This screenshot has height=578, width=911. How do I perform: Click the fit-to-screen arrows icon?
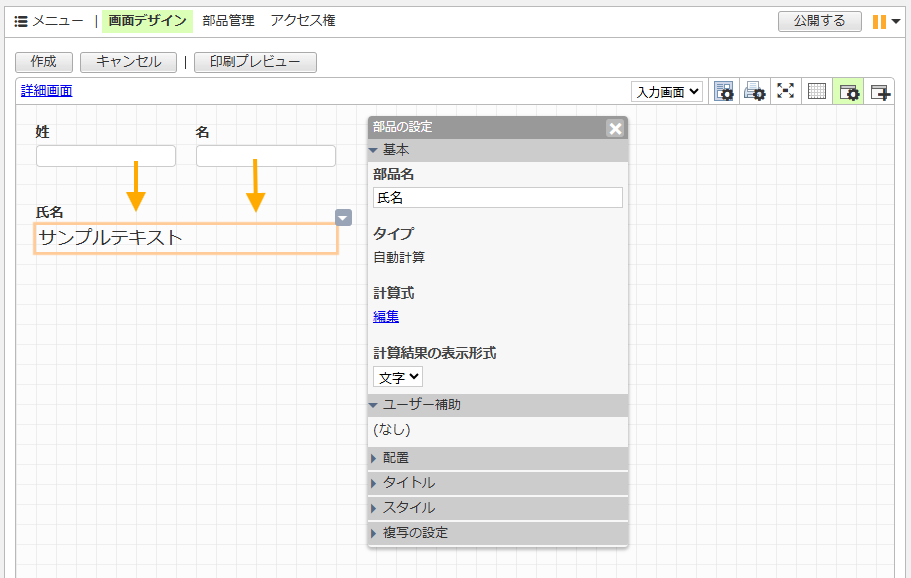coord(786,92)
